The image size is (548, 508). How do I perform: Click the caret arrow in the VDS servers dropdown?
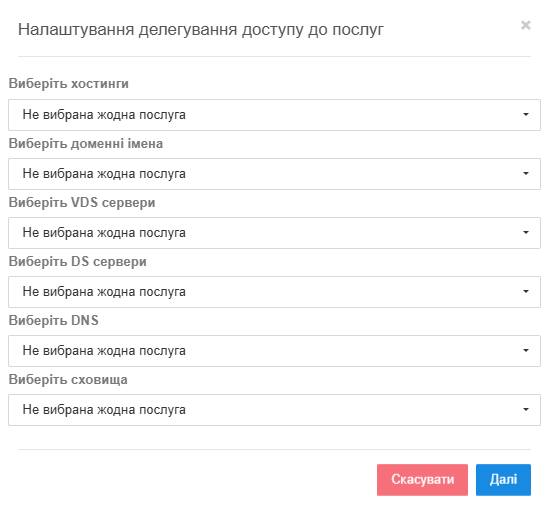(526, 233)
